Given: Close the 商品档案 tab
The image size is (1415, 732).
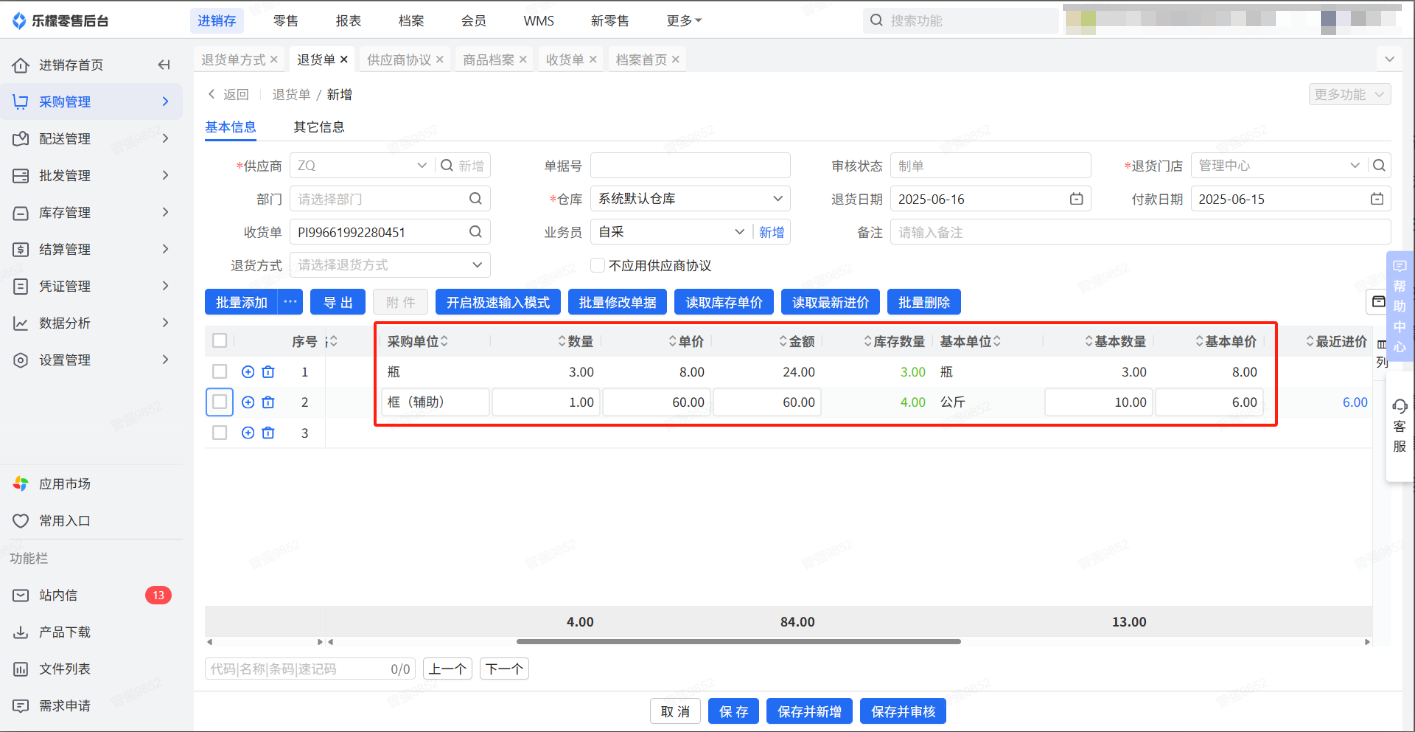Looking at the screenshot, I should 523,60.
